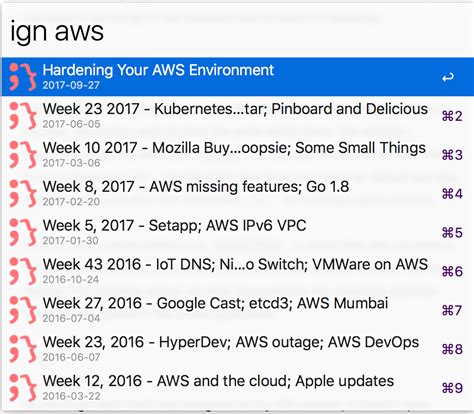Click the ⌘9 shortcut label
The image size is (474, 414).
[452, 388]
